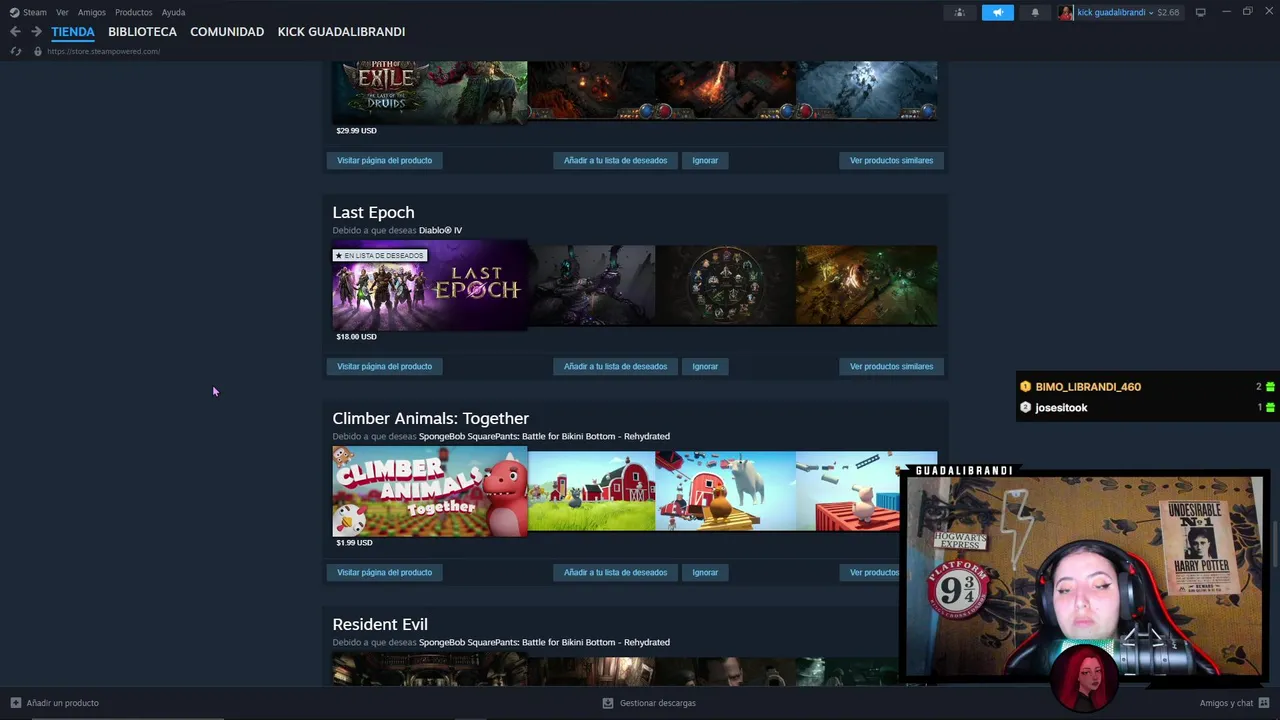
Task: Click the $2.68 wallet balance
Action: pyautogui.click(x=1168, y=12)
